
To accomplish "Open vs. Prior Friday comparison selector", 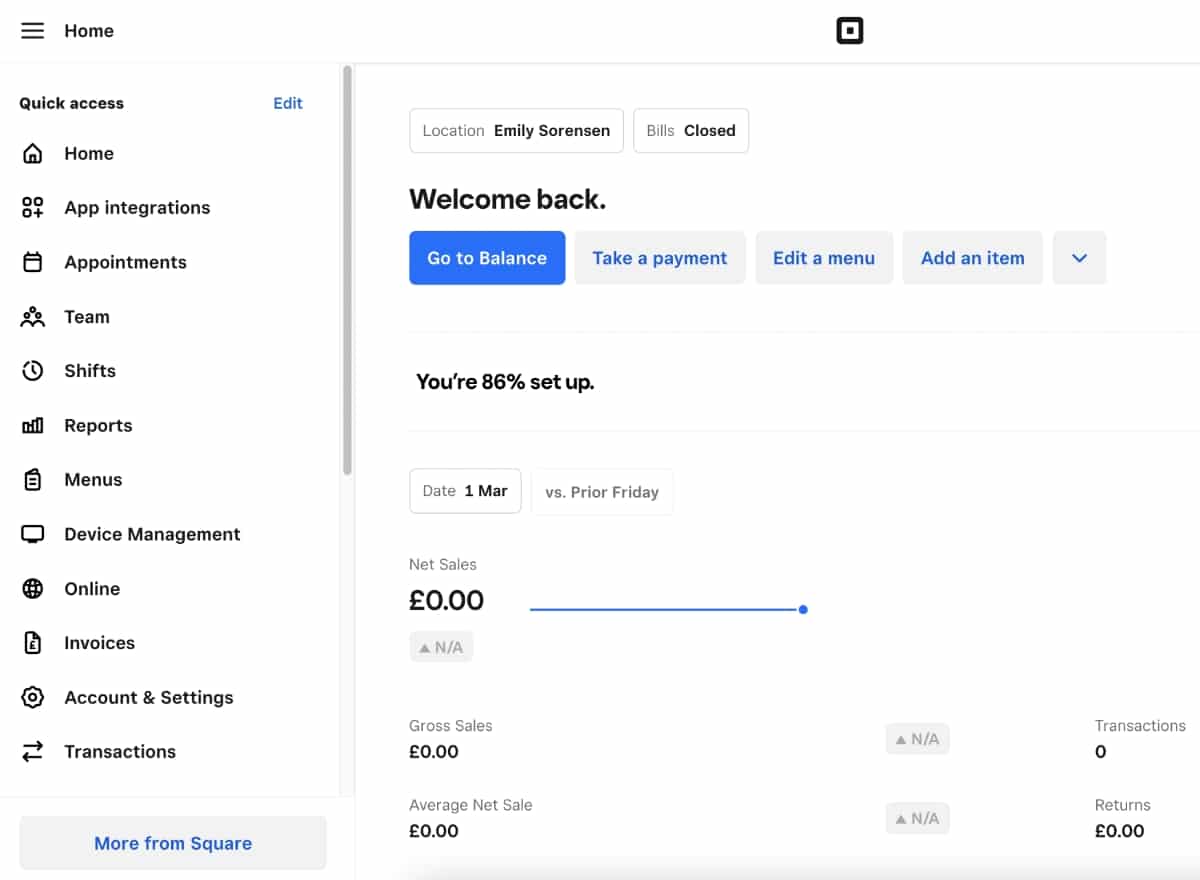I will point(602,492).
